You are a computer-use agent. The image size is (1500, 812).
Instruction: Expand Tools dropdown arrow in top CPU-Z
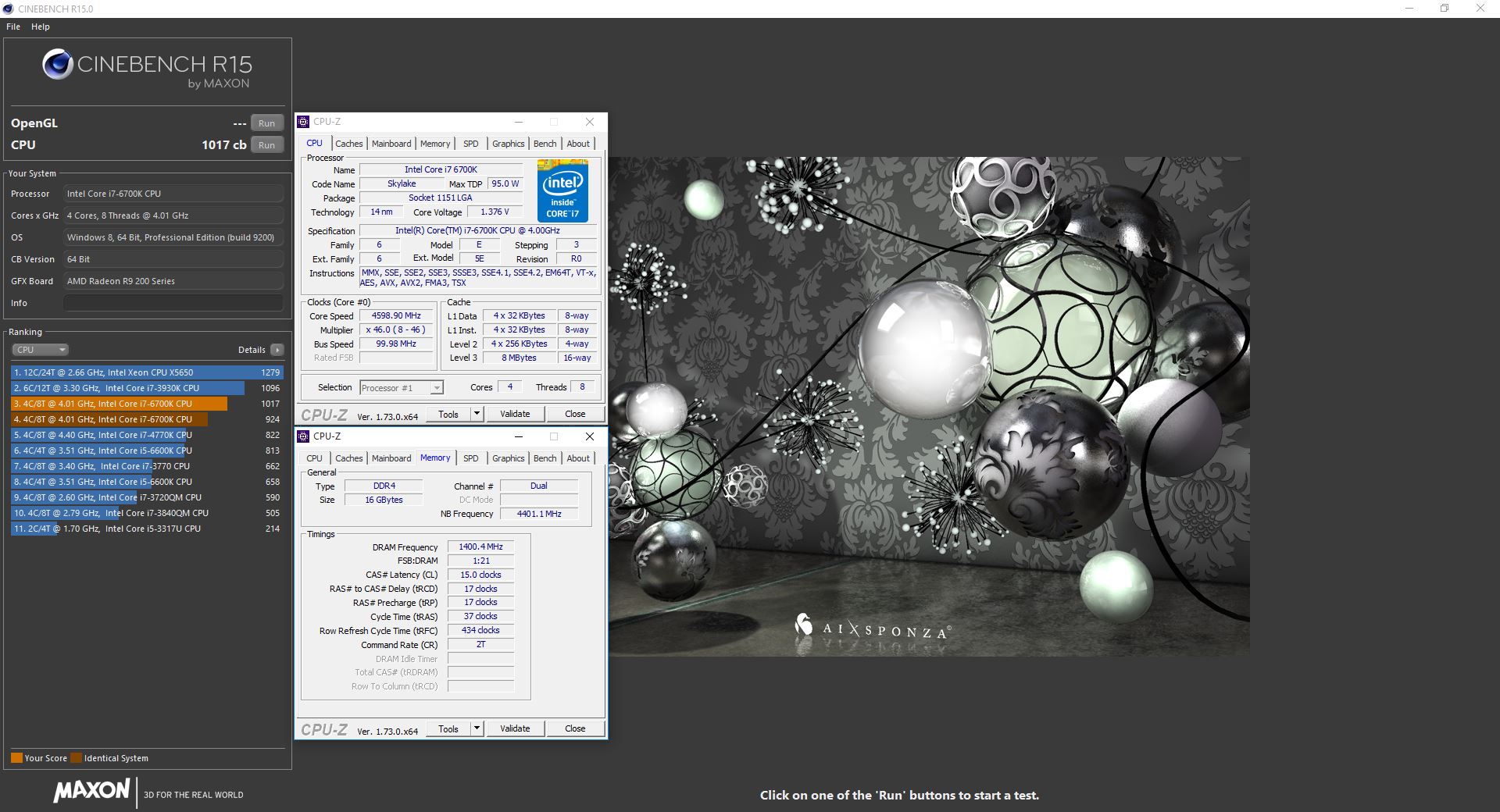477,414
